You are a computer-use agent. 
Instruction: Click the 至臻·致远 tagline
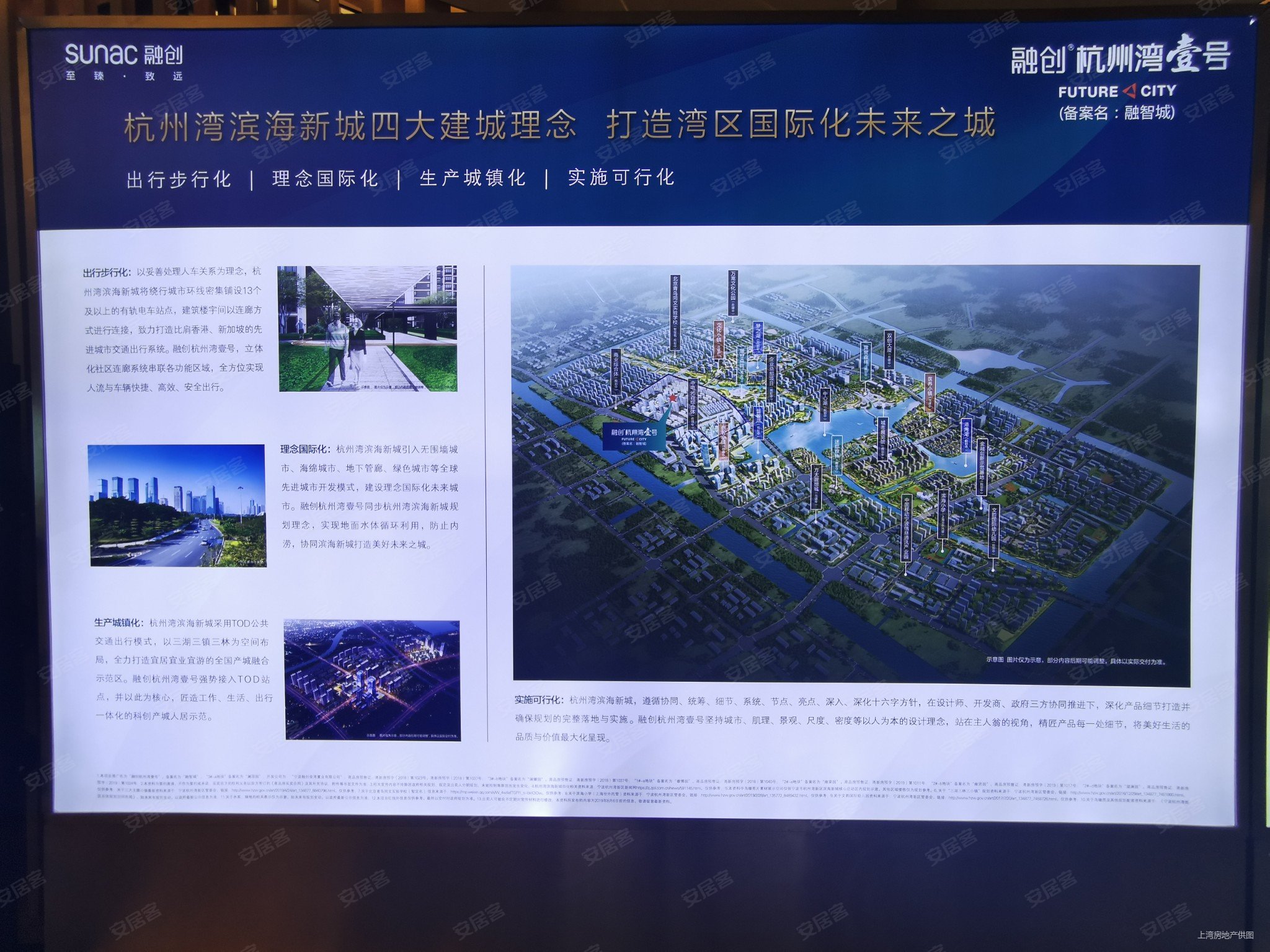tap(124, 77)
